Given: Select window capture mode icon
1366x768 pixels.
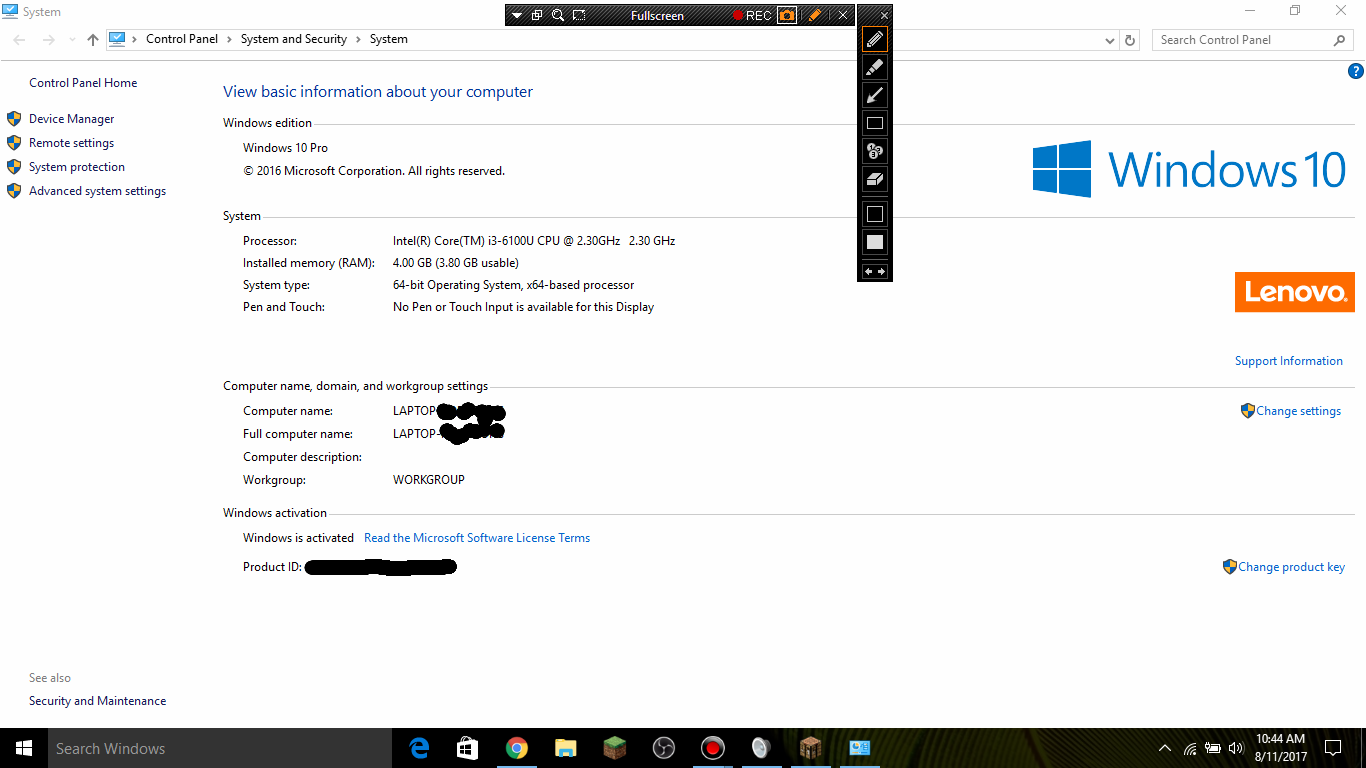Looking at the screenshot, I should [537, 16].
